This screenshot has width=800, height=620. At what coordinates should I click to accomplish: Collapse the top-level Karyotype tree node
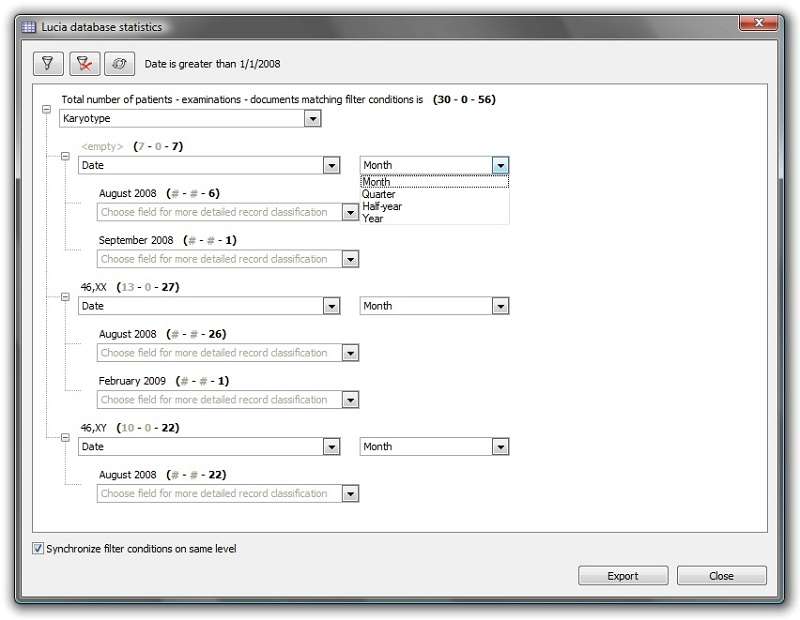tap(46, 109)
